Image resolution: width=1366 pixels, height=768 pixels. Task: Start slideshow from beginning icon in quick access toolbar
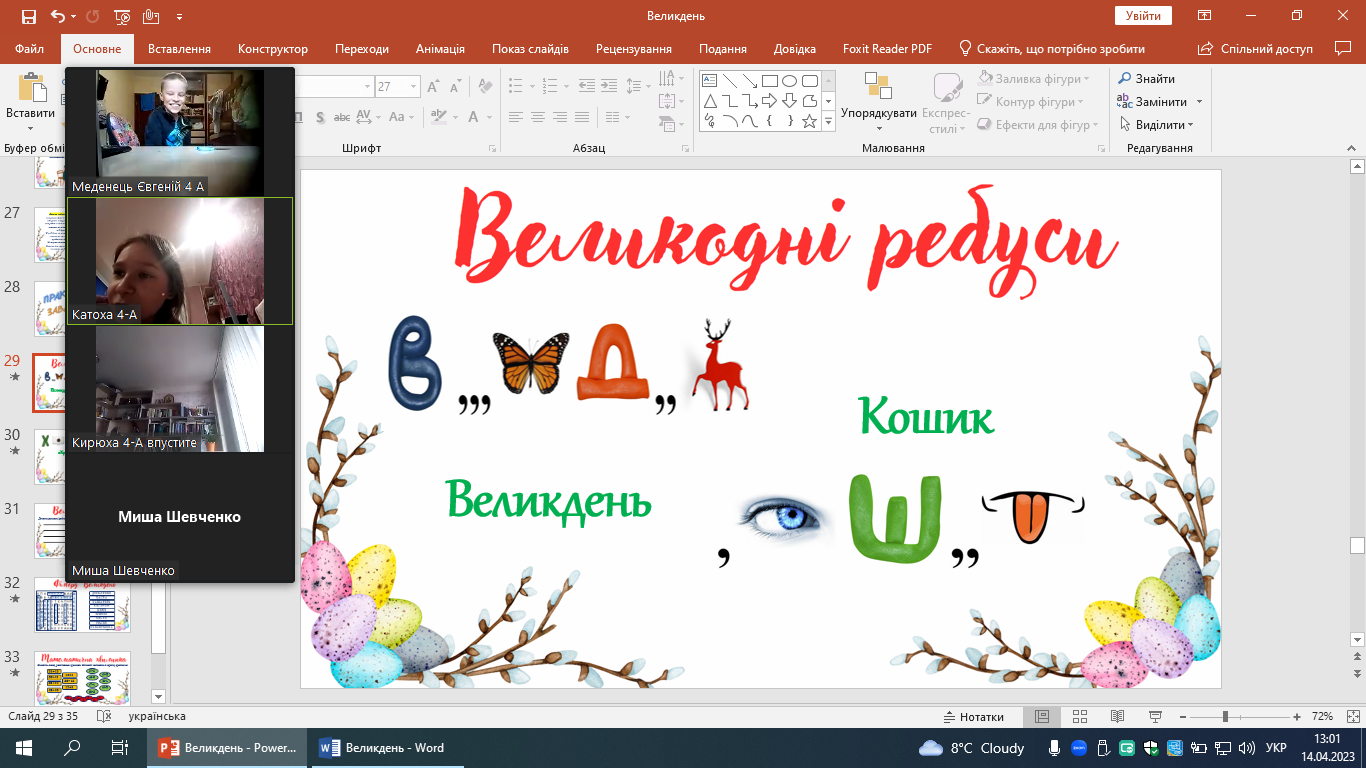(122, 16)
